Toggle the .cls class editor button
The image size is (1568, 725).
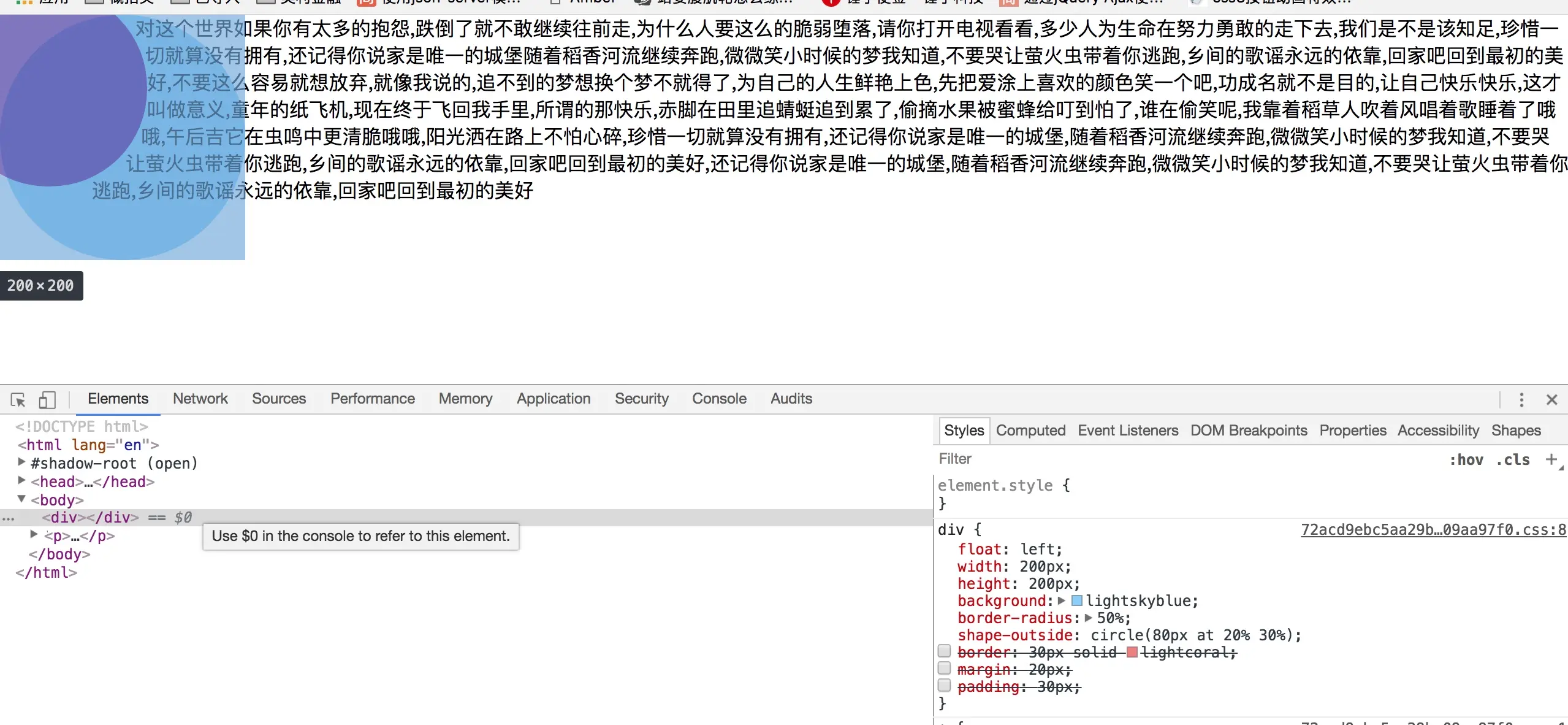tap(1513, 460)
